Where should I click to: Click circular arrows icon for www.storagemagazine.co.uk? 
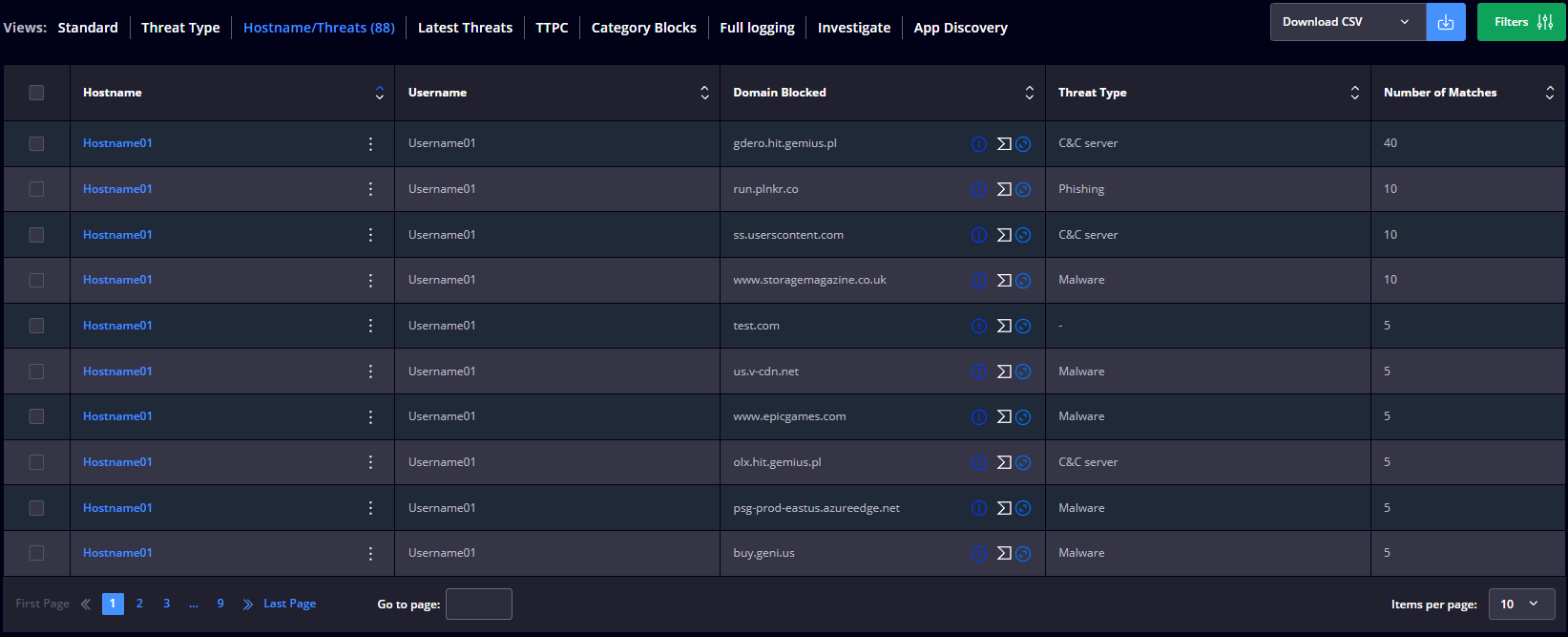pyautogui.click(x=1023, y=281)
